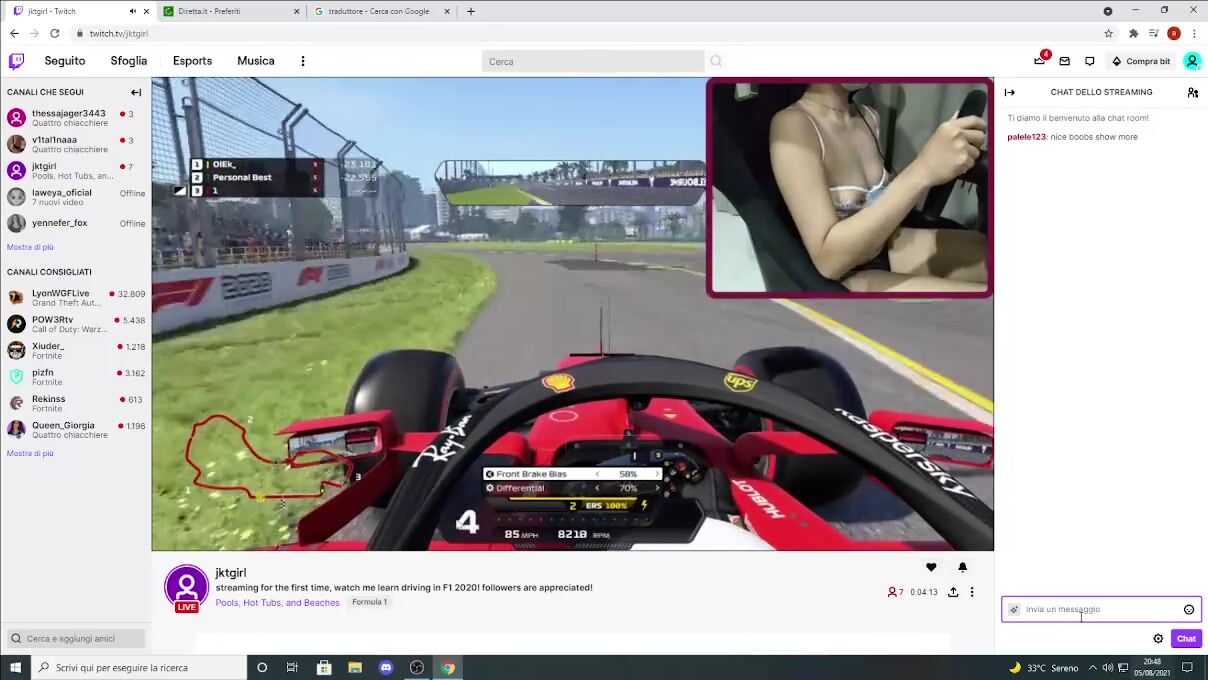This screenshot has width=1208, height=680.
Task: Toggle follow heart for jktgirl
Action: [931, 567]
